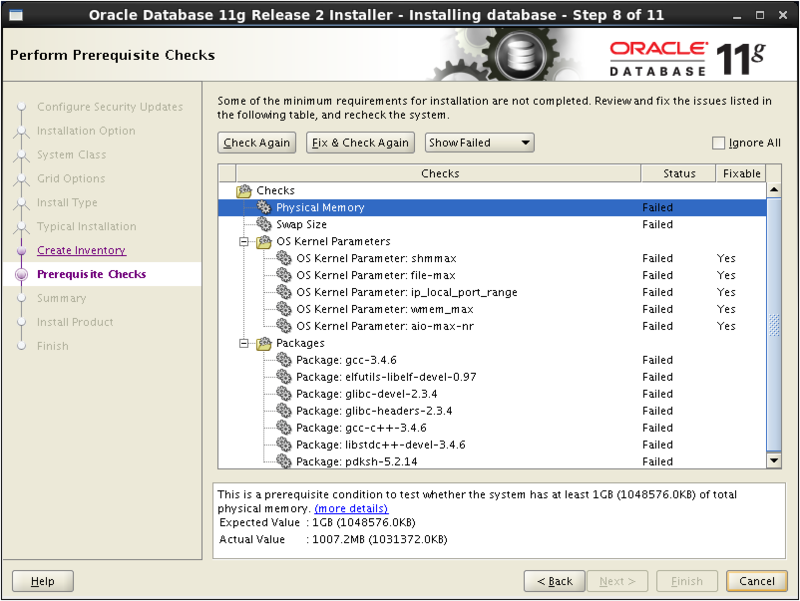Screen dimensions: 800x601
Task: Click the Yes fixable value for shmmax
Action: click(726, 258)
